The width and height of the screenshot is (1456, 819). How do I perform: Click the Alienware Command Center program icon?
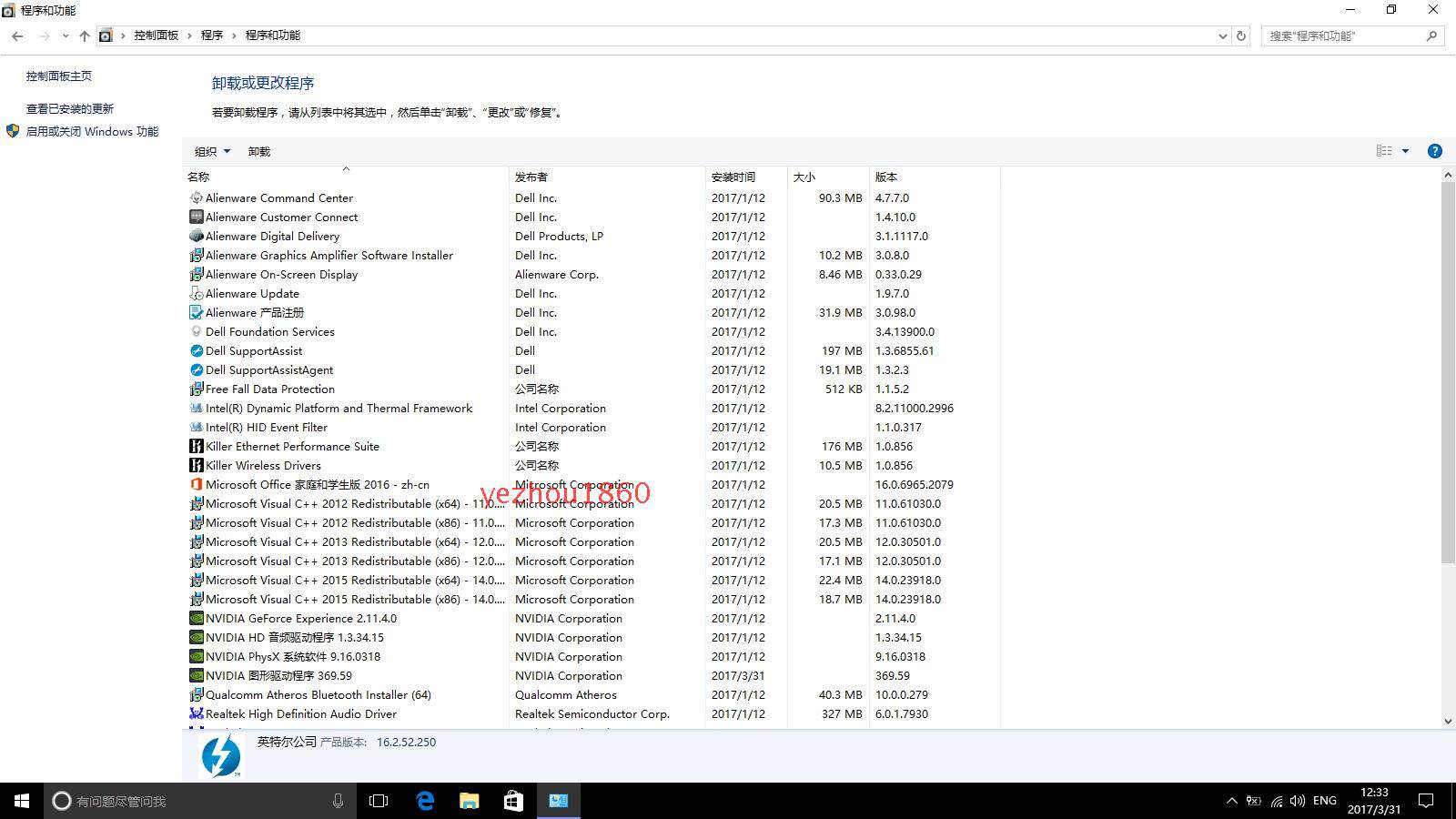(x=196, y=197)
